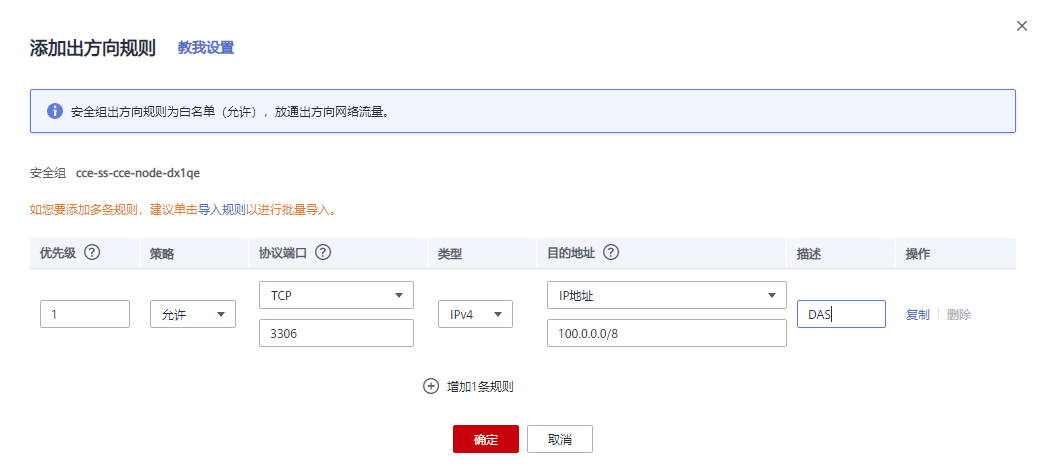Viewport: 1047px width, 476px height.
Task: Open the 允许 policy dropdown
Action: tap(193, 314)
